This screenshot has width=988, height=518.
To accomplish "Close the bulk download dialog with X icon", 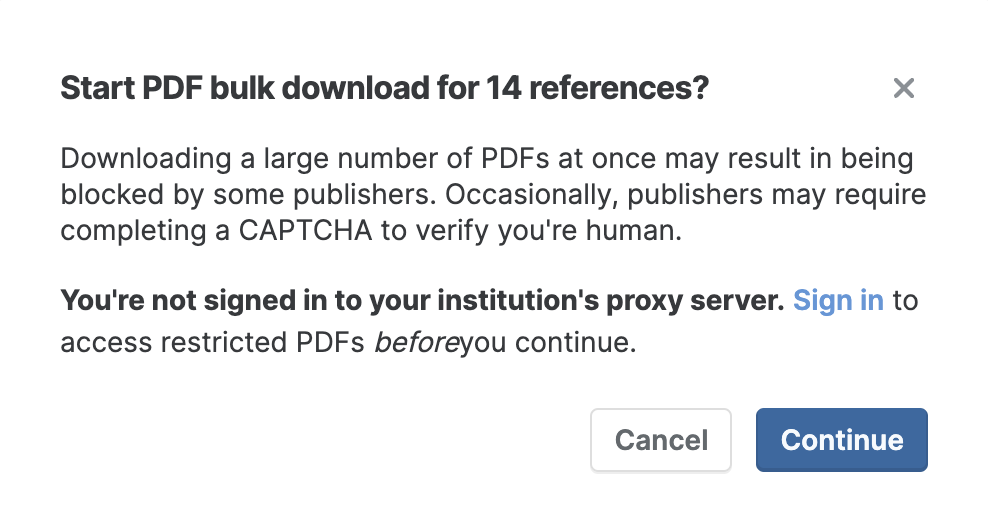I will (904, 88).
